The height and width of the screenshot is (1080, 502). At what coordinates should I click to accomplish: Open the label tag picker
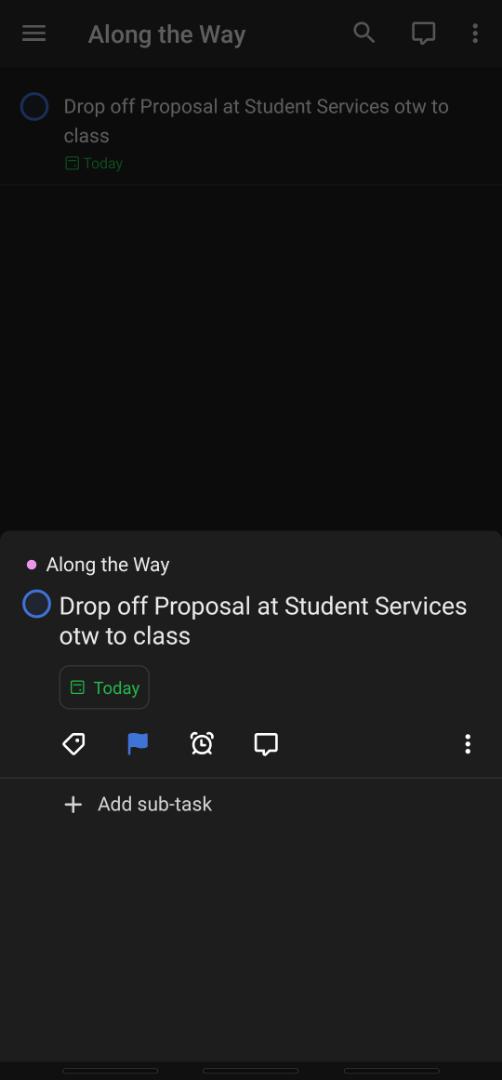click(x=74, y=744)
